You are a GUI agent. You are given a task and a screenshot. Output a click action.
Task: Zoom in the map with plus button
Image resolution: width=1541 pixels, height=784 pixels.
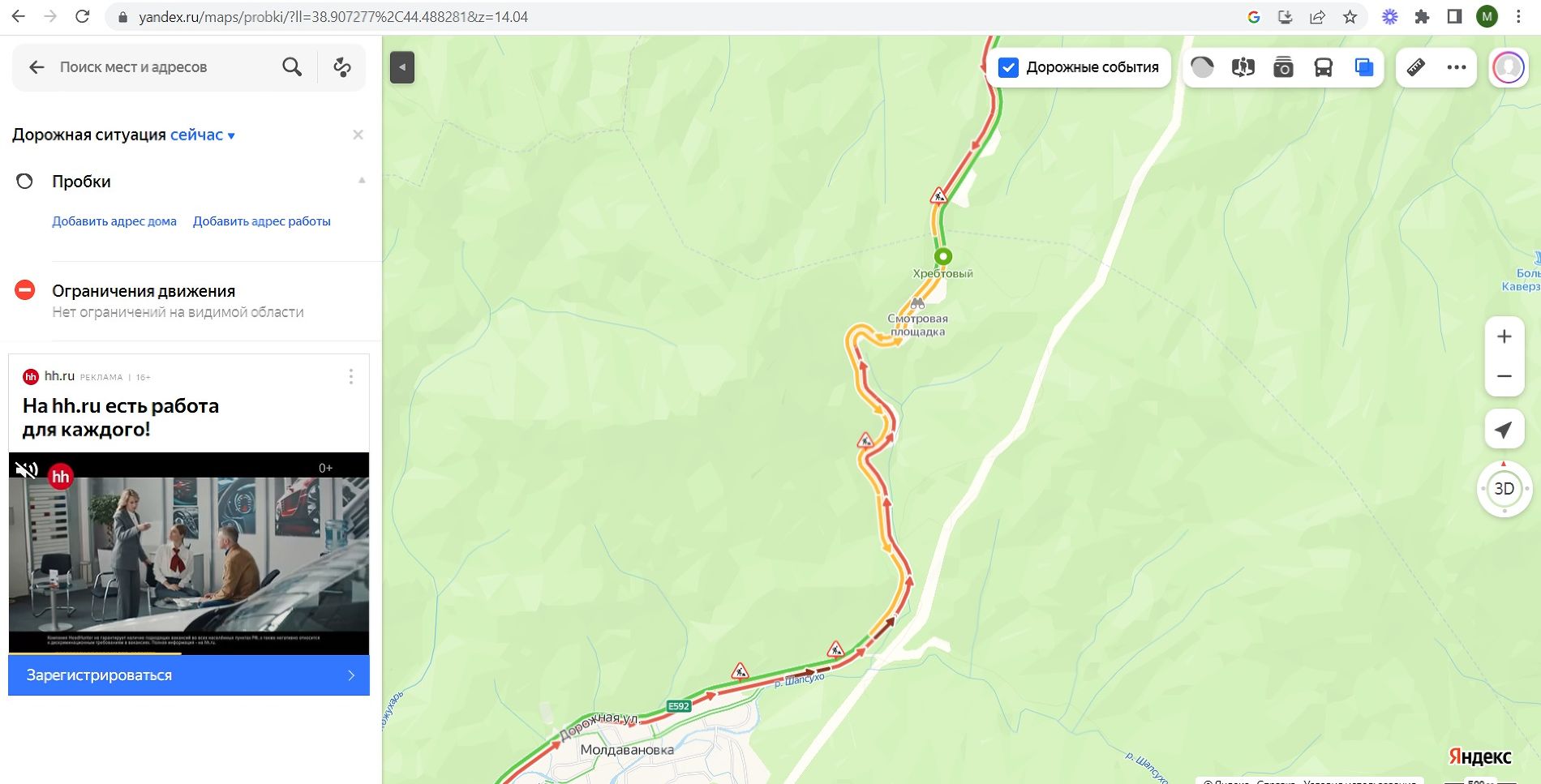(1504, 336)
